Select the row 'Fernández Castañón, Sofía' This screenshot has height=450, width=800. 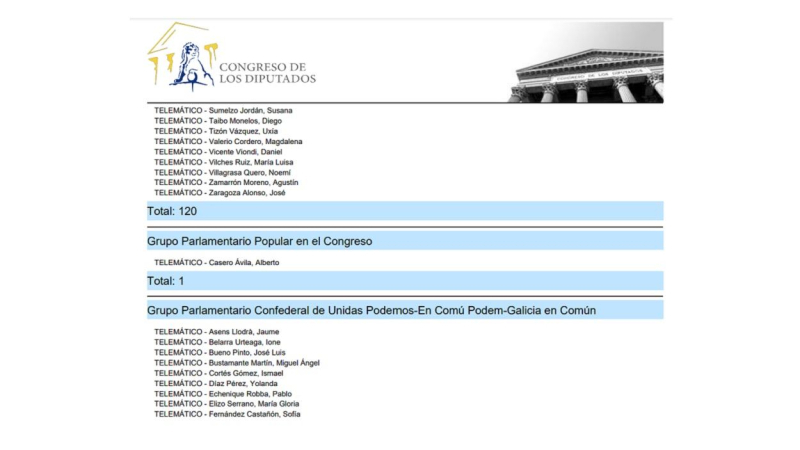click(x=228, y=414)
